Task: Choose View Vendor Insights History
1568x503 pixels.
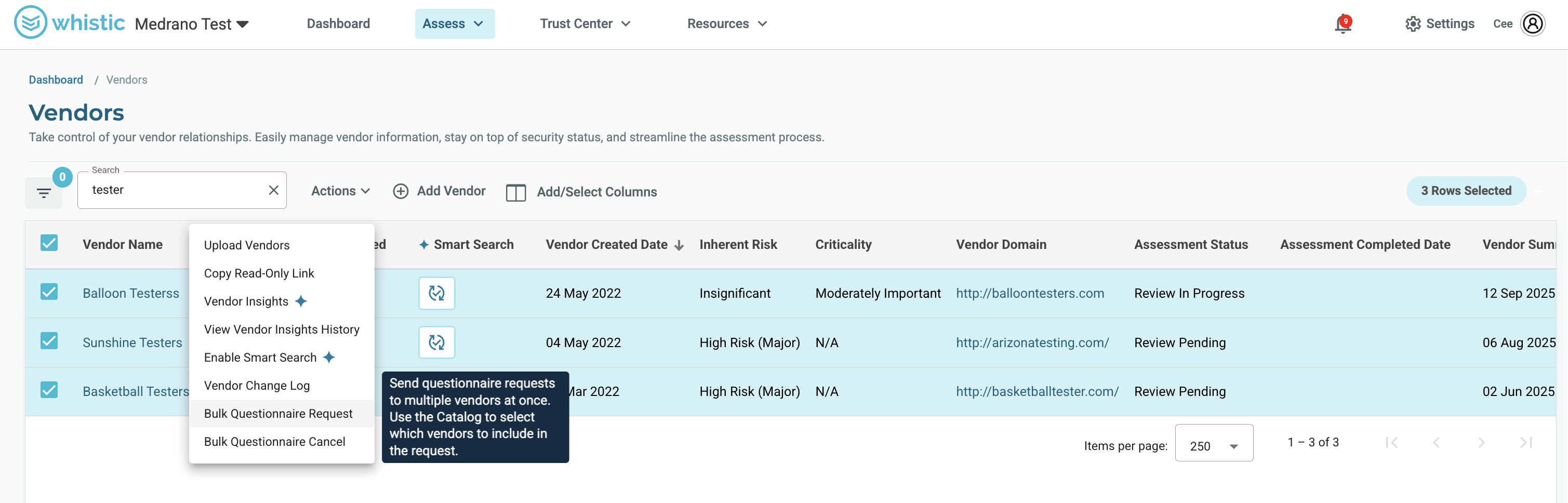Action: (x=282, y=329)
